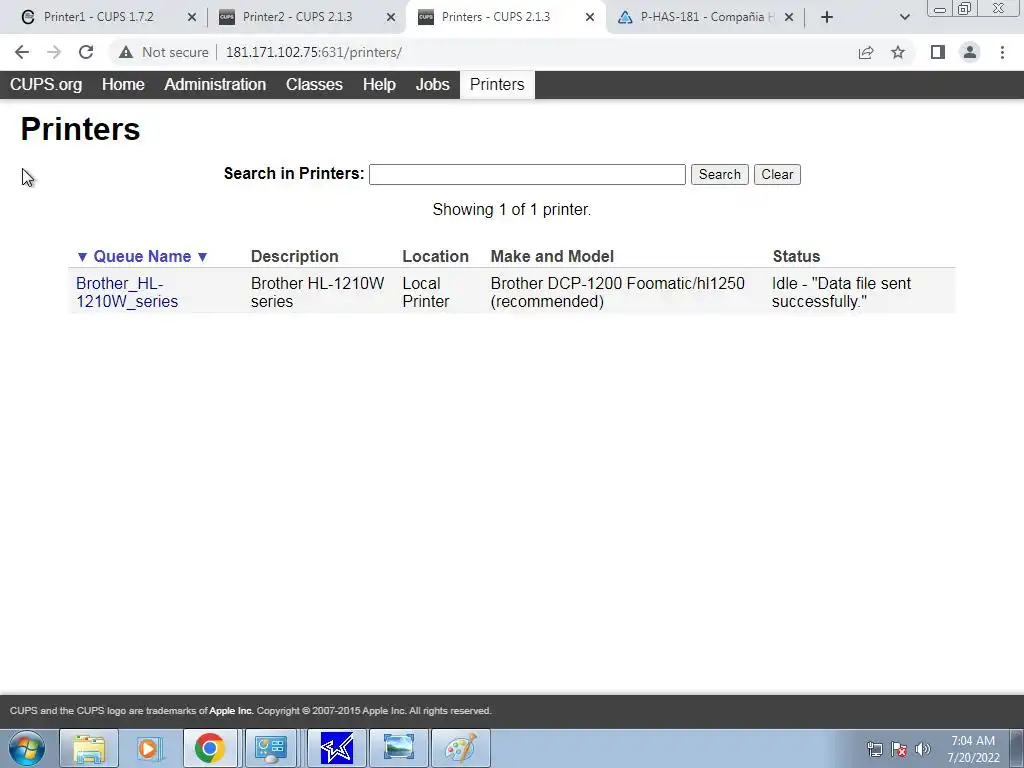Click the Idle status text
The image size is (1024, 768).
click(841, 293)
